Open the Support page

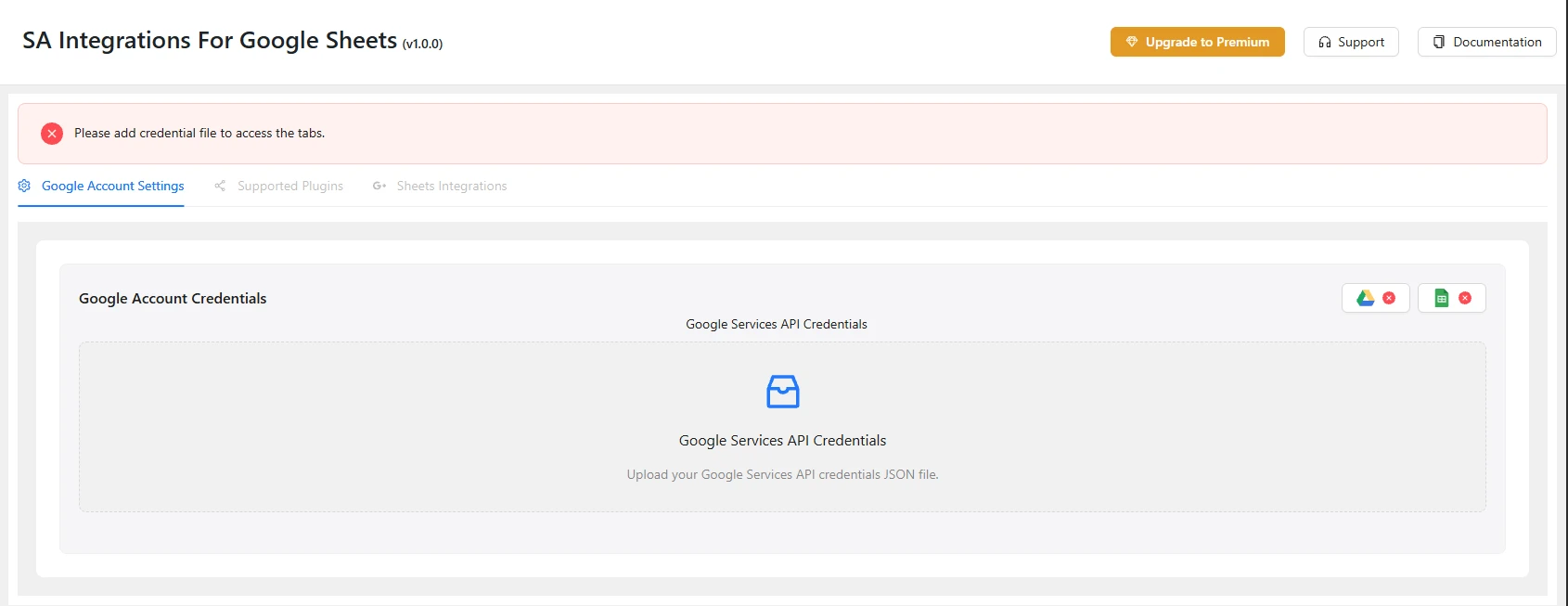(1351, 42)
